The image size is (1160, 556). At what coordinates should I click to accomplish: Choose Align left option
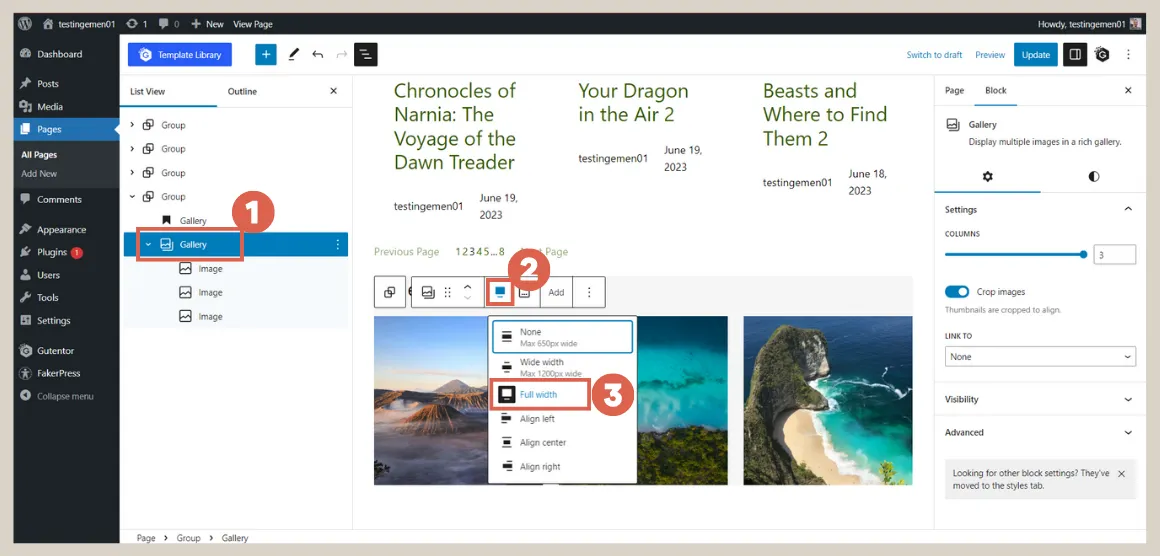562,419
